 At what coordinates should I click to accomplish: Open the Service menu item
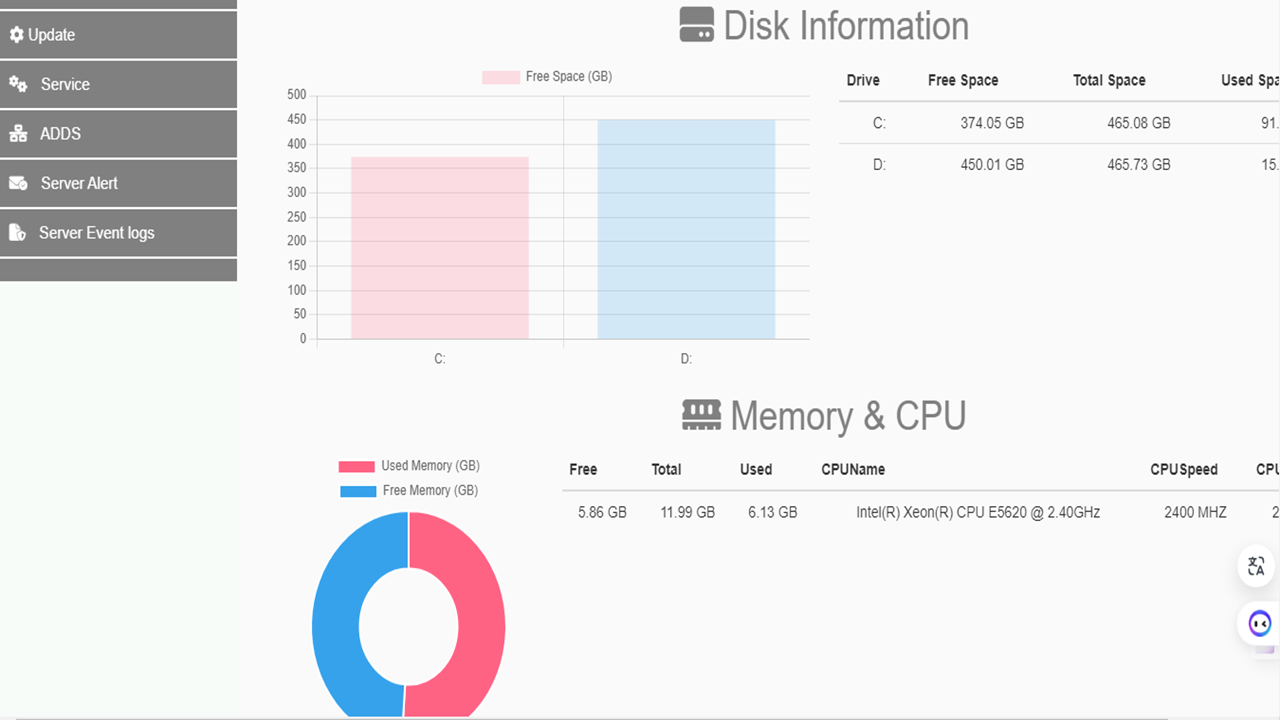65,85
